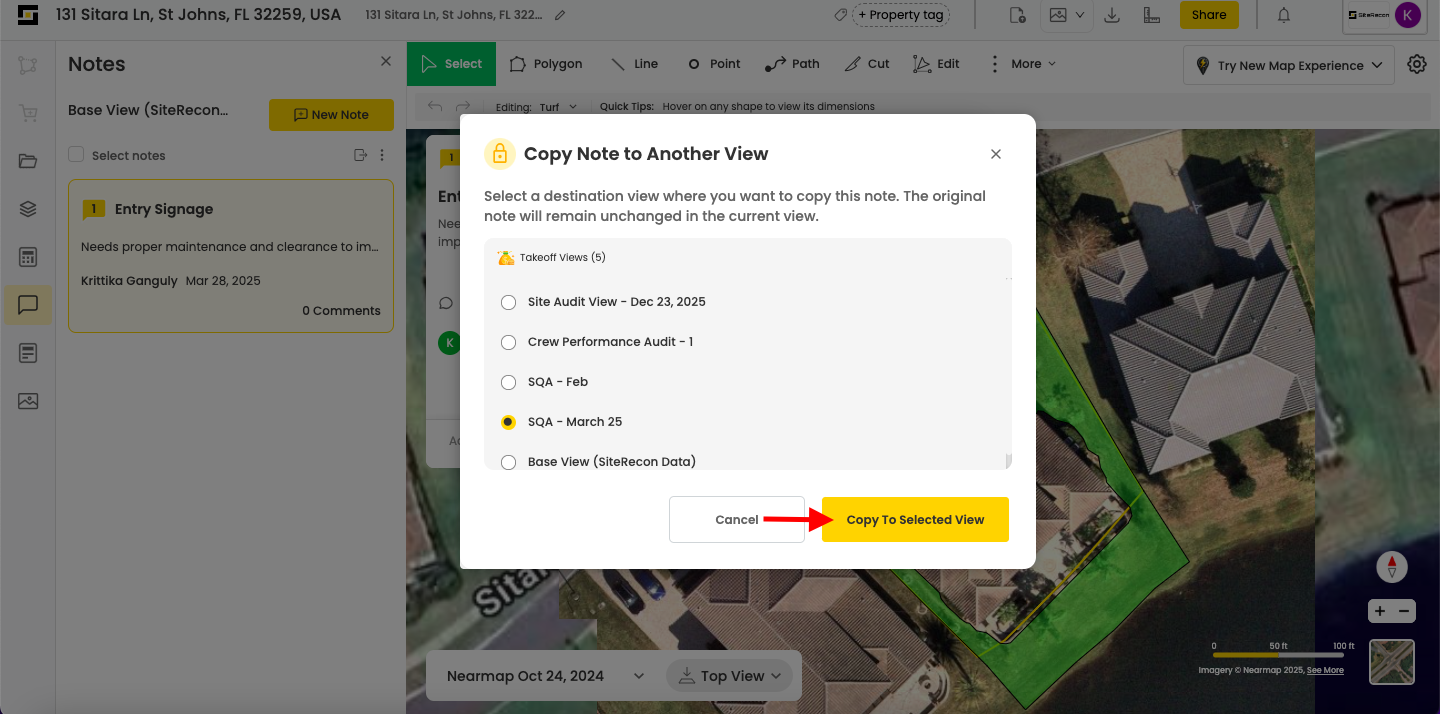Image resolution: width=1440 pixels, height=714 pixels.
Task: Open the image gallery icon in sidebar
Action: 27,401
